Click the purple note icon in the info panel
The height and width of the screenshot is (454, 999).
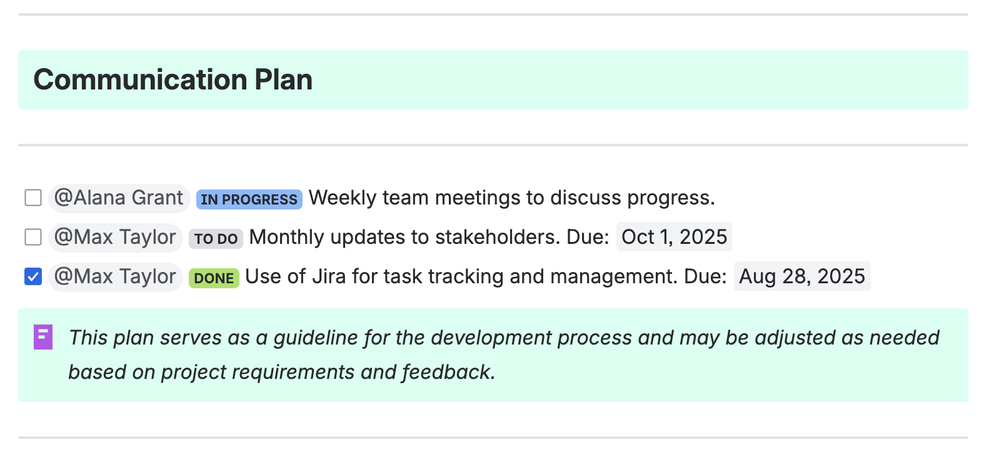(x=43, y=337)
